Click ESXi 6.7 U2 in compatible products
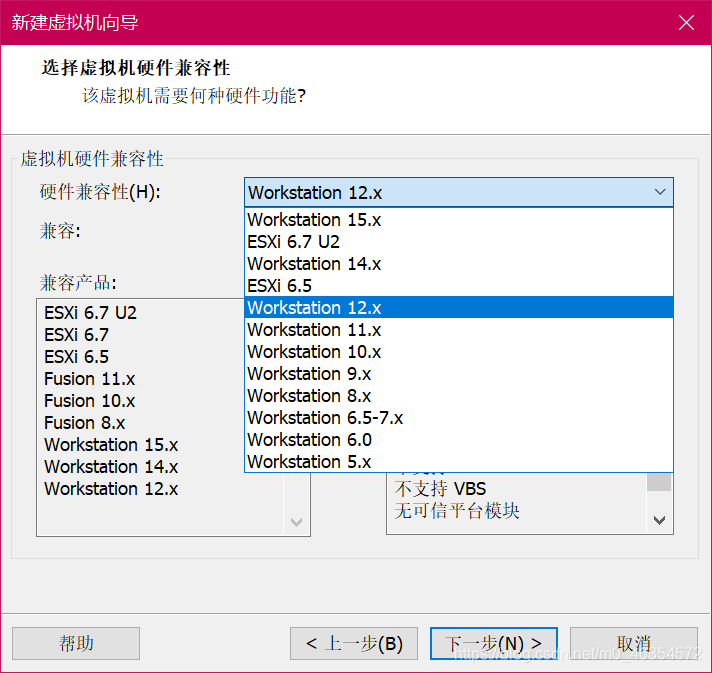712x673 pixels. pos(90,313)
